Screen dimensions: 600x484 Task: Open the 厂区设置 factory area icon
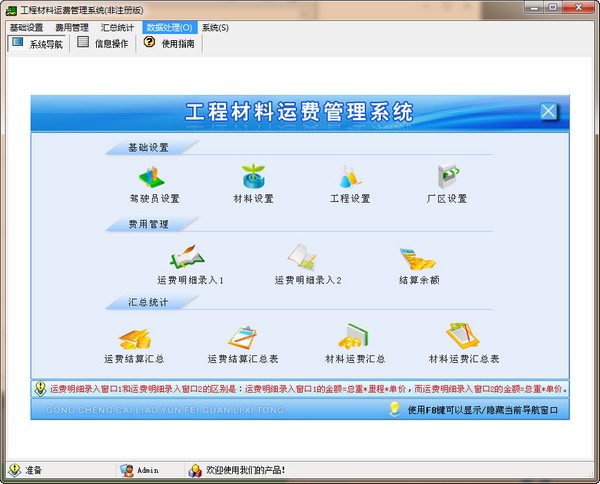446,180
